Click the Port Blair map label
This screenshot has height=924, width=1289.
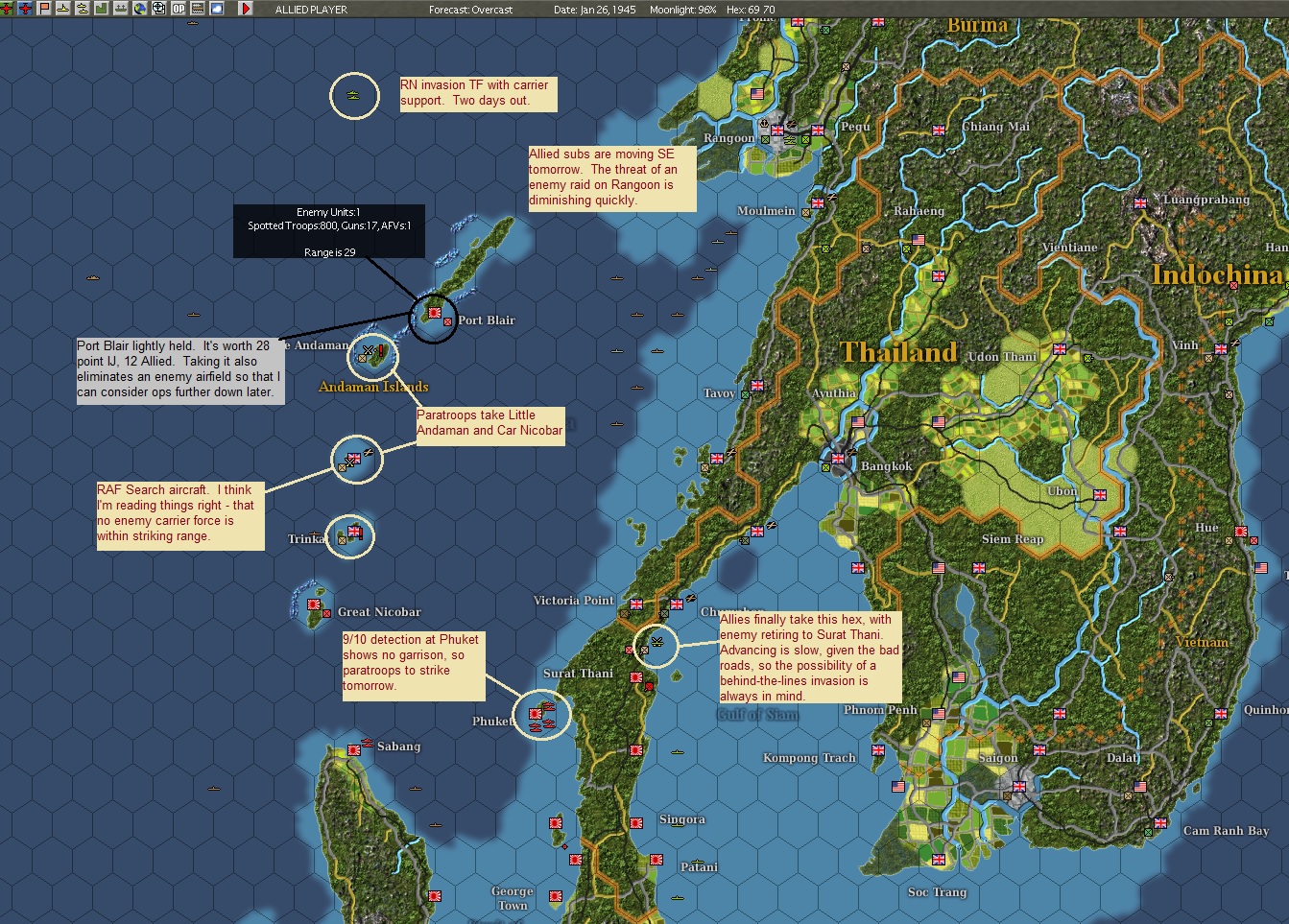click(487, 320)
